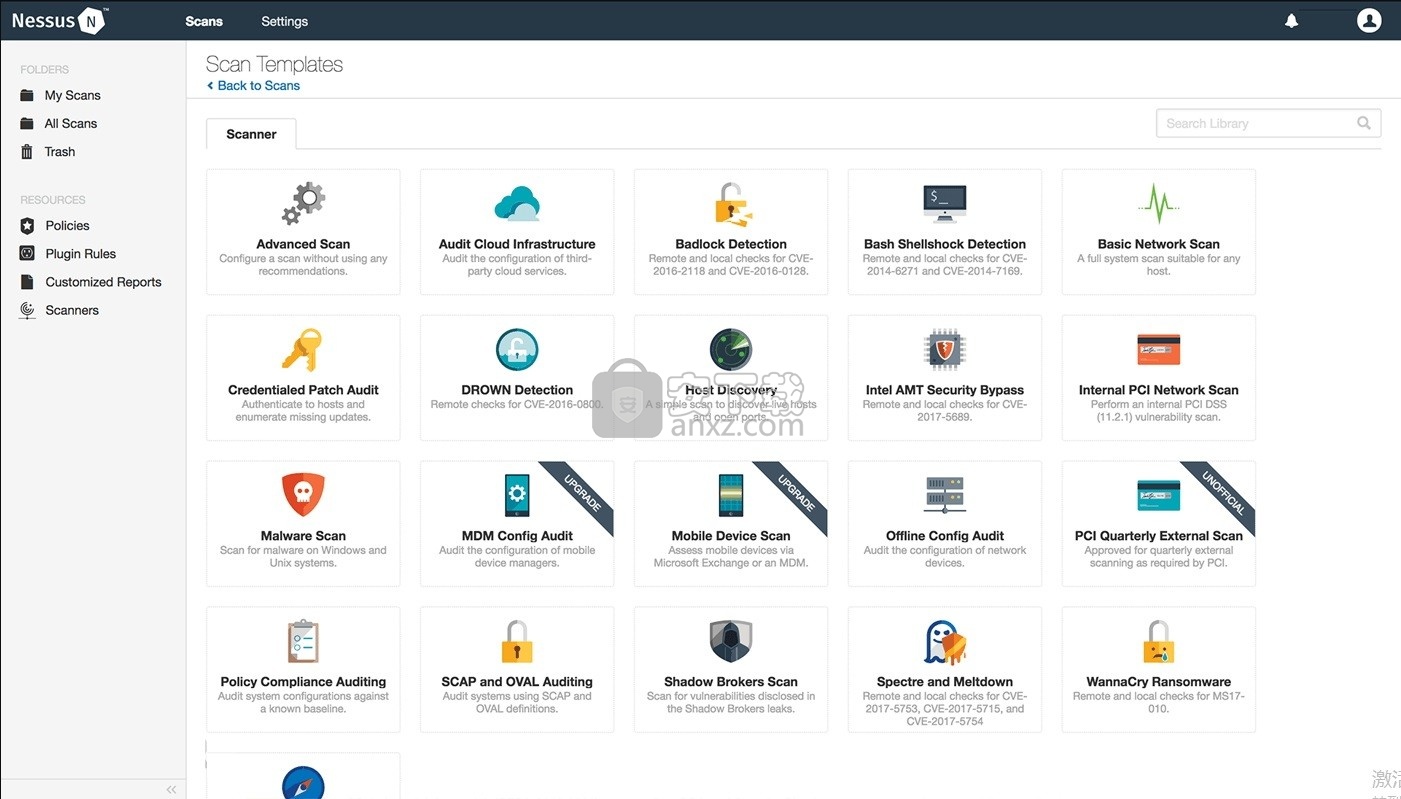The image size is (1401, 799).
Task: Pick the WannaCry Ransomware crying lock icon
Action: (1159, 641)
